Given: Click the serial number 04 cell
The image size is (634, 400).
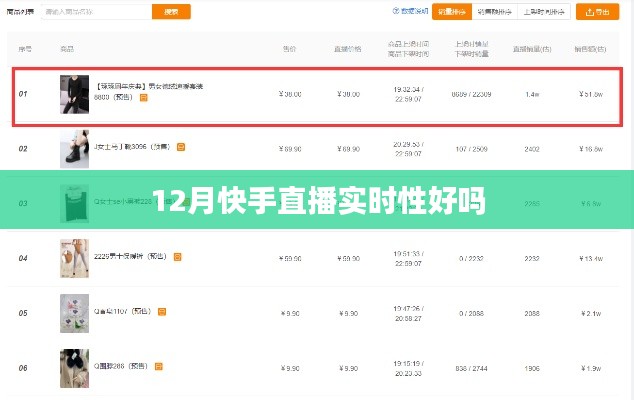Looking at the screenshot, I should click(23, 258).
